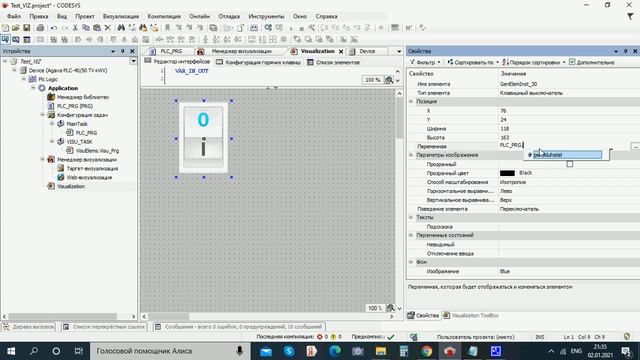Click the first highlighted icon in second toolbar row
The width and height of the screenshot is (640, 360).
click(5, 39)
